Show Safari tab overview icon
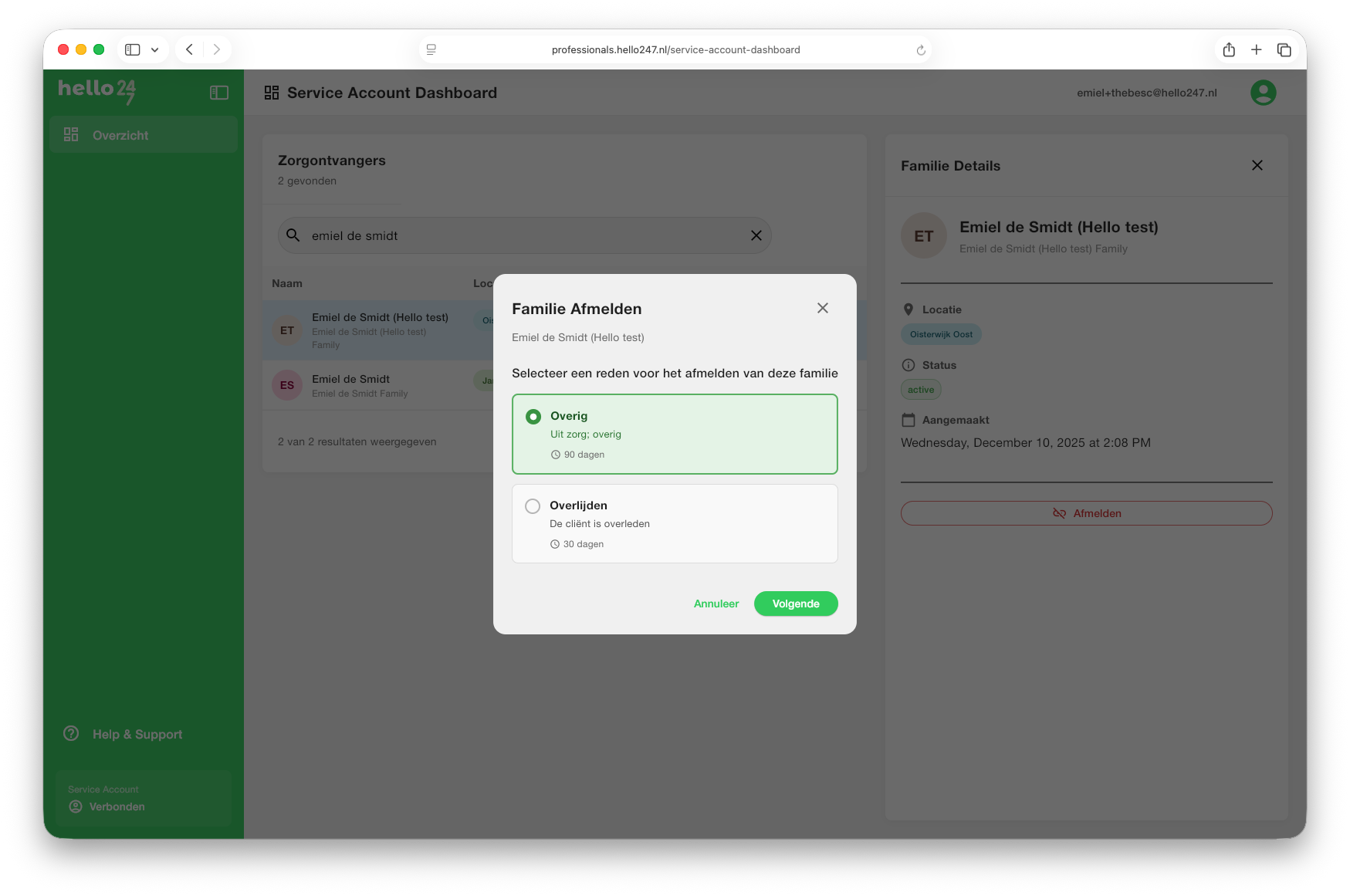Image resolution: width=1350 pixels, height=896 pixels. point(1284,50)
